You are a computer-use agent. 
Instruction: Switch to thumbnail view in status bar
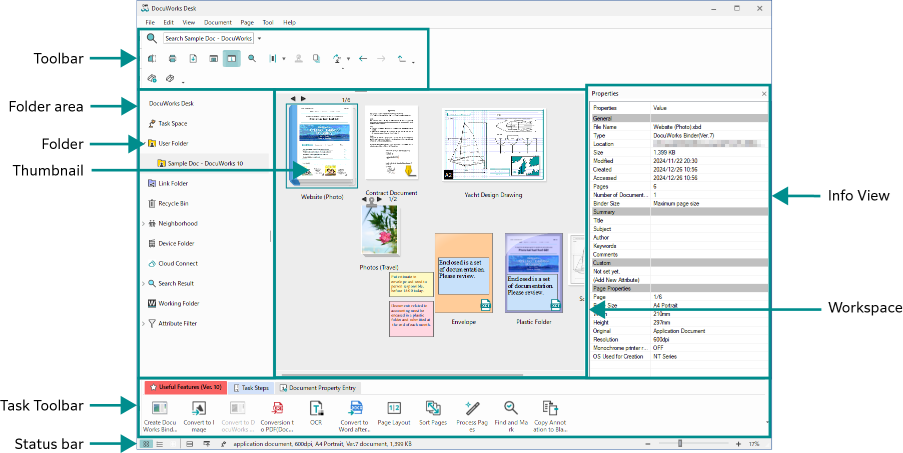pyautogui.click(x=146, y=443)
